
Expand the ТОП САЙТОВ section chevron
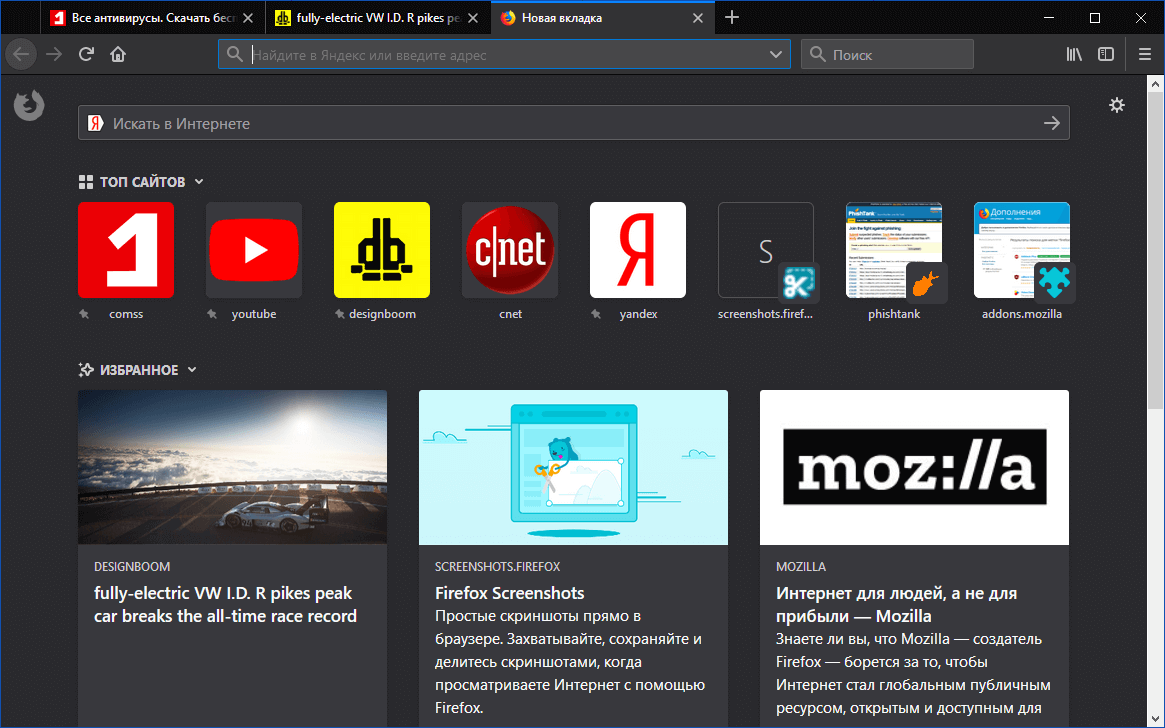coord(199,181)
